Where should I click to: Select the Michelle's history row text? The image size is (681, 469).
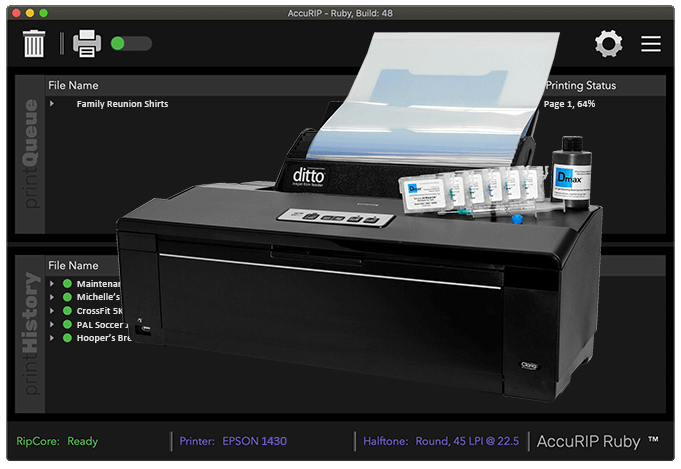[98, 297]
